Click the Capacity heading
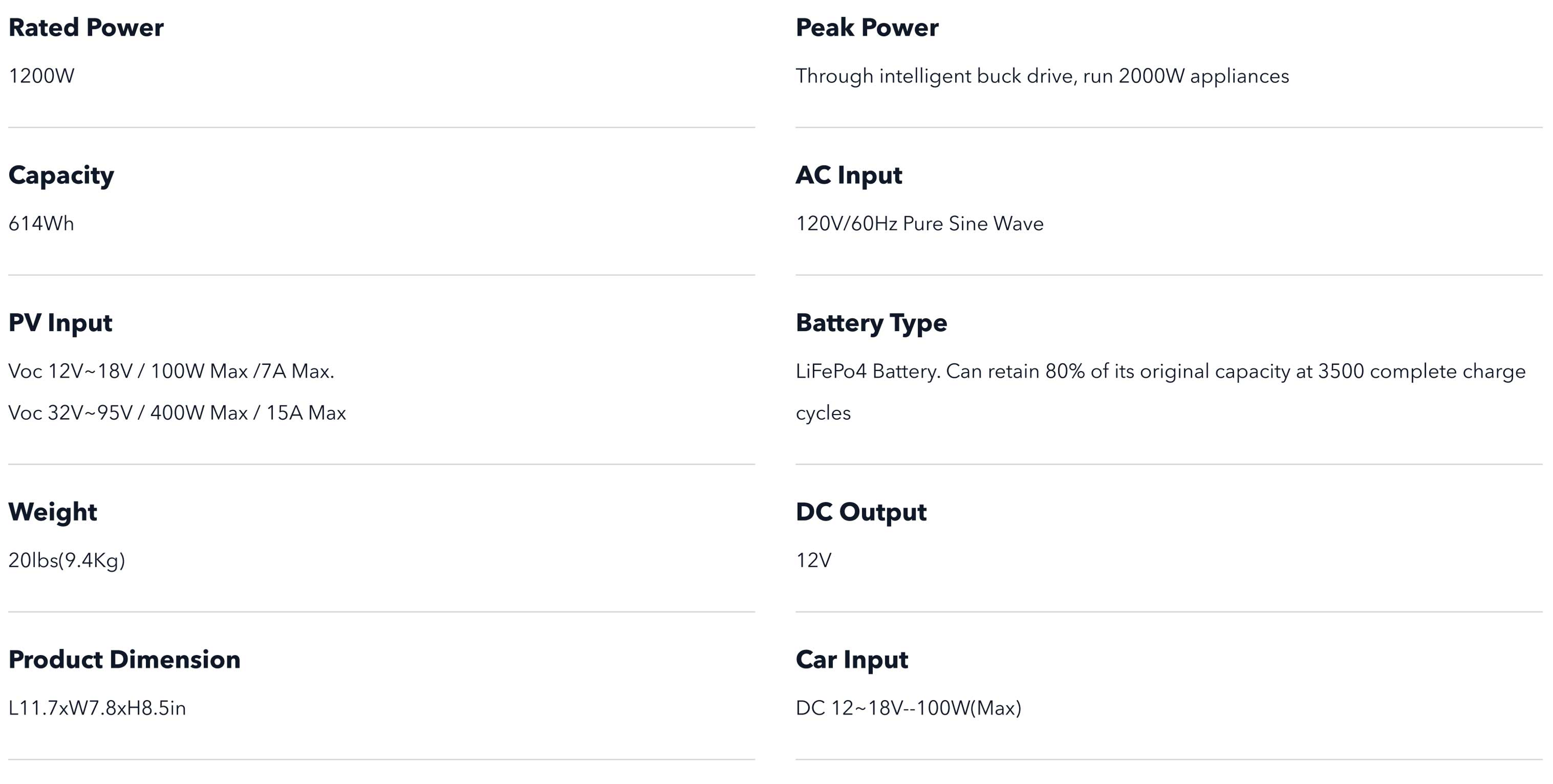 61,176
